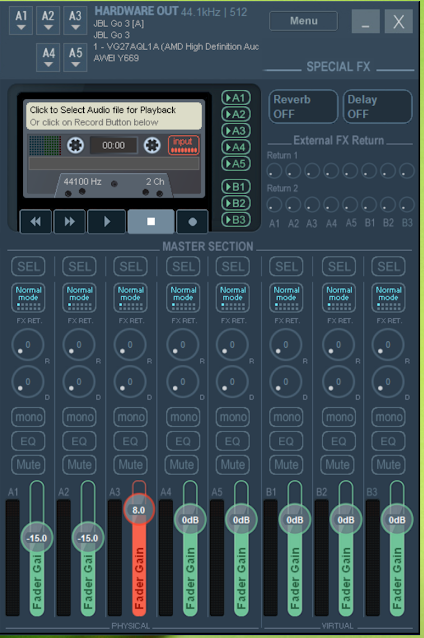The width and height of the screenshot is (424, 638).
Task: Open EQ for the B1 bus
Action: [x=286, y=441]
